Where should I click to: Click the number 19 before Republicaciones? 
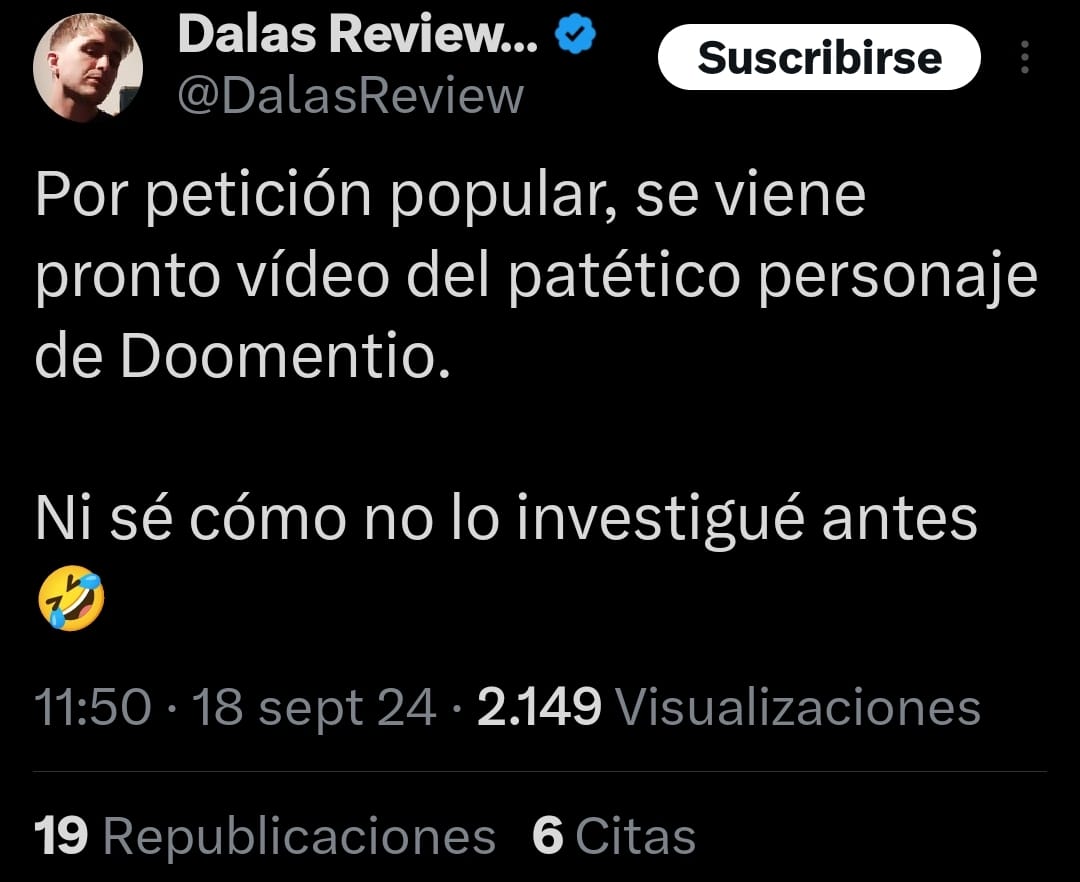coord(61,837)
